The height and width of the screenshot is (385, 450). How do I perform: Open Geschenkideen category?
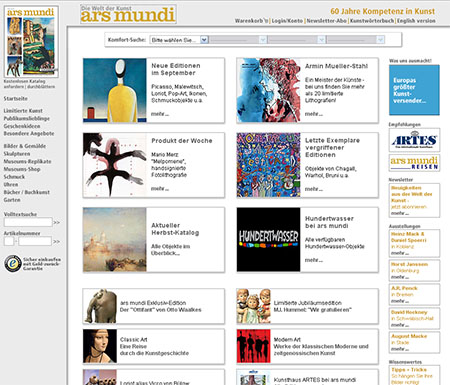pyautogui.click(x=22, y=126)
